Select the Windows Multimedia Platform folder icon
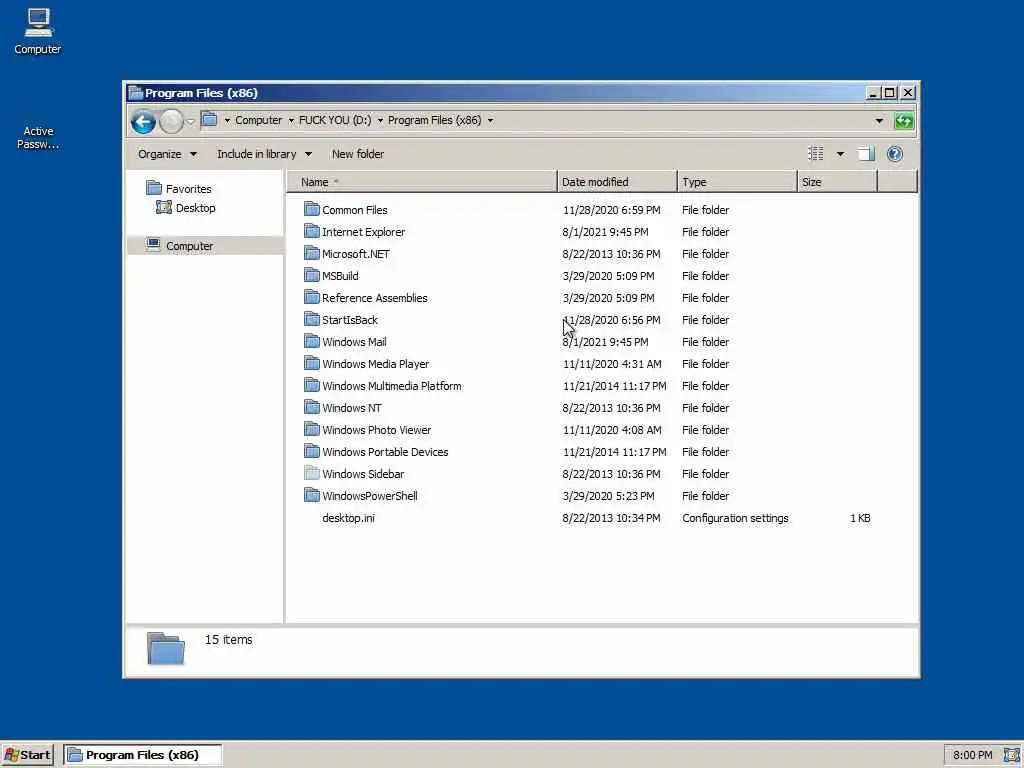This screenshot has height=768, width=1024. (x=312, y=385)
